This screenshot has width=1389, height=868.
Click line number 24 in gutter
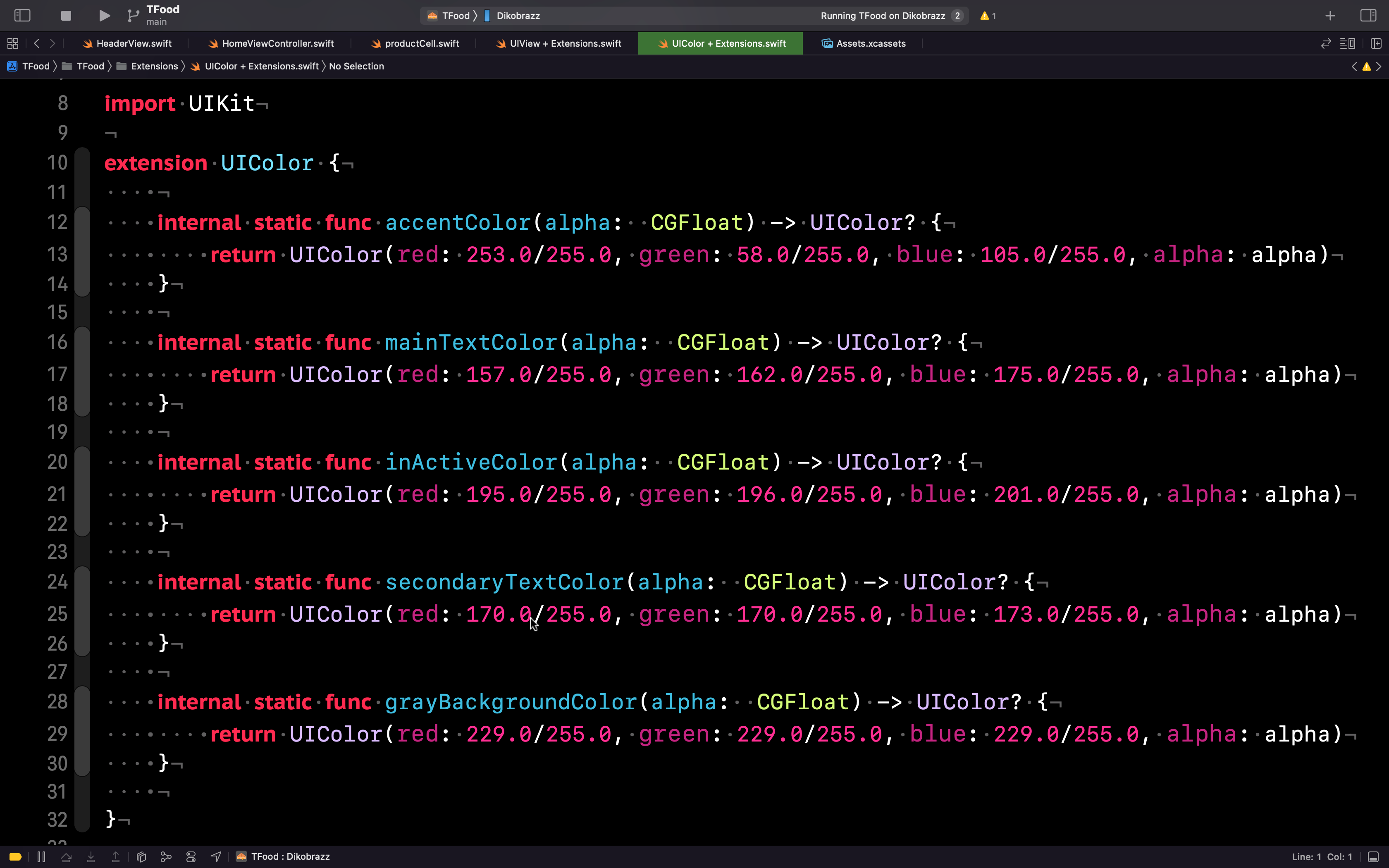coord(57,582)
